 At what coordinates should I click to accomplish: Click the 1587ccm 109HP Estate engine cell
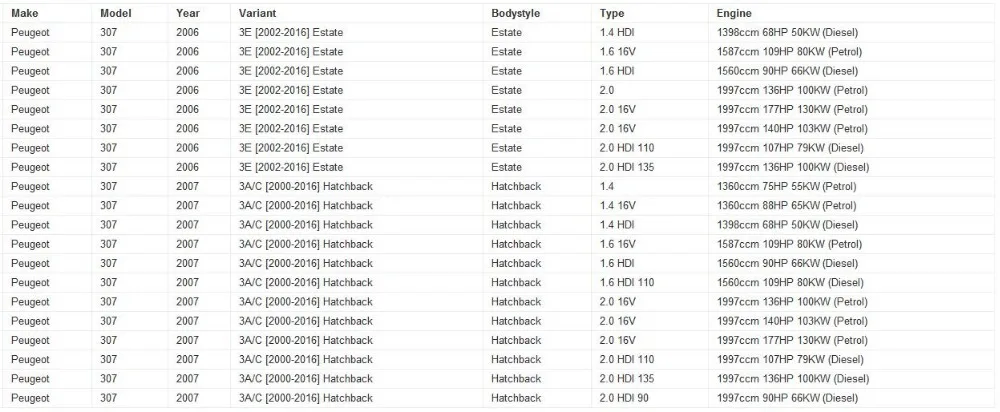[851, 52]
